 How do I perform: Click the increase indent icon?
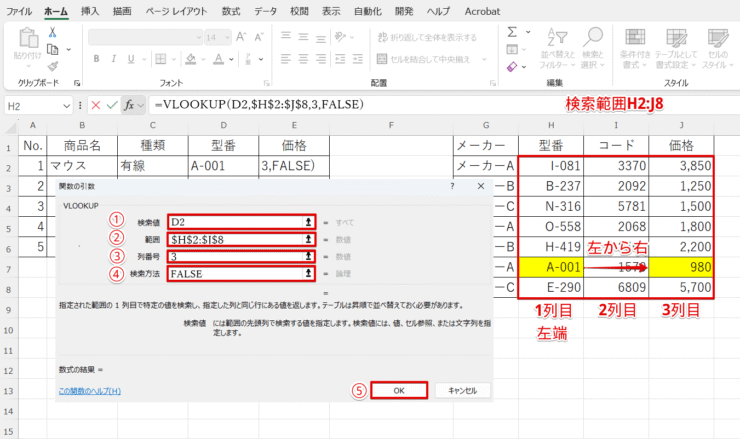358,59
